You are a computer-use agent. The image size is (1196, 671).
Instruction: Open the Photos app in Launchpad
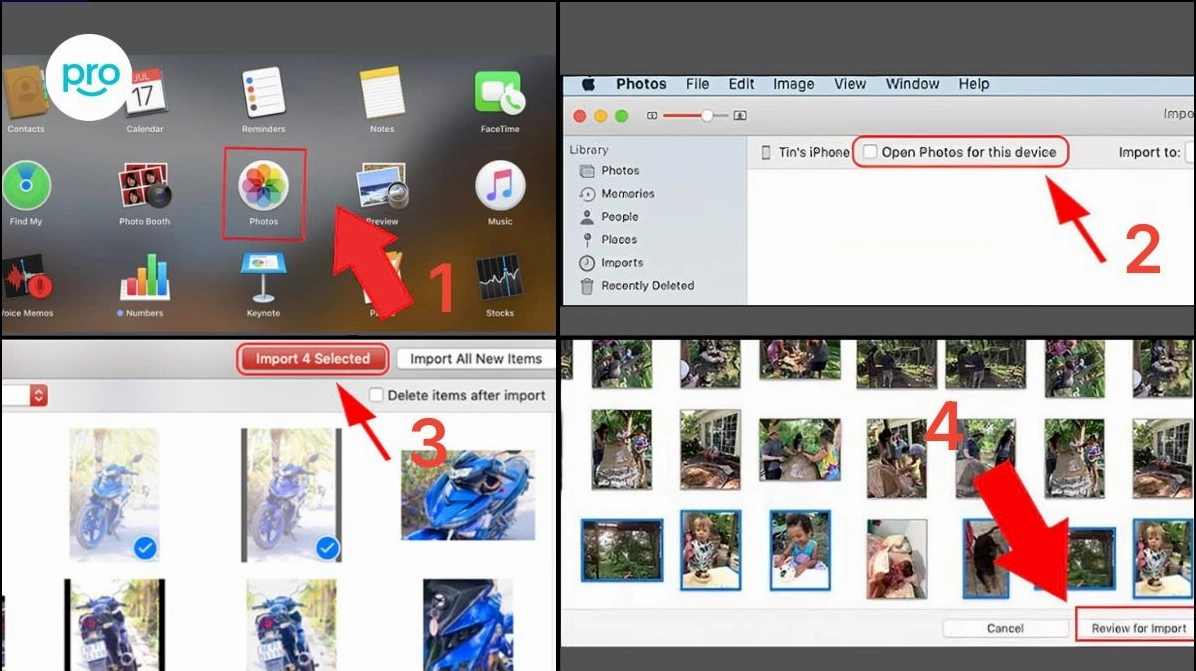click(x=264, y=188)
